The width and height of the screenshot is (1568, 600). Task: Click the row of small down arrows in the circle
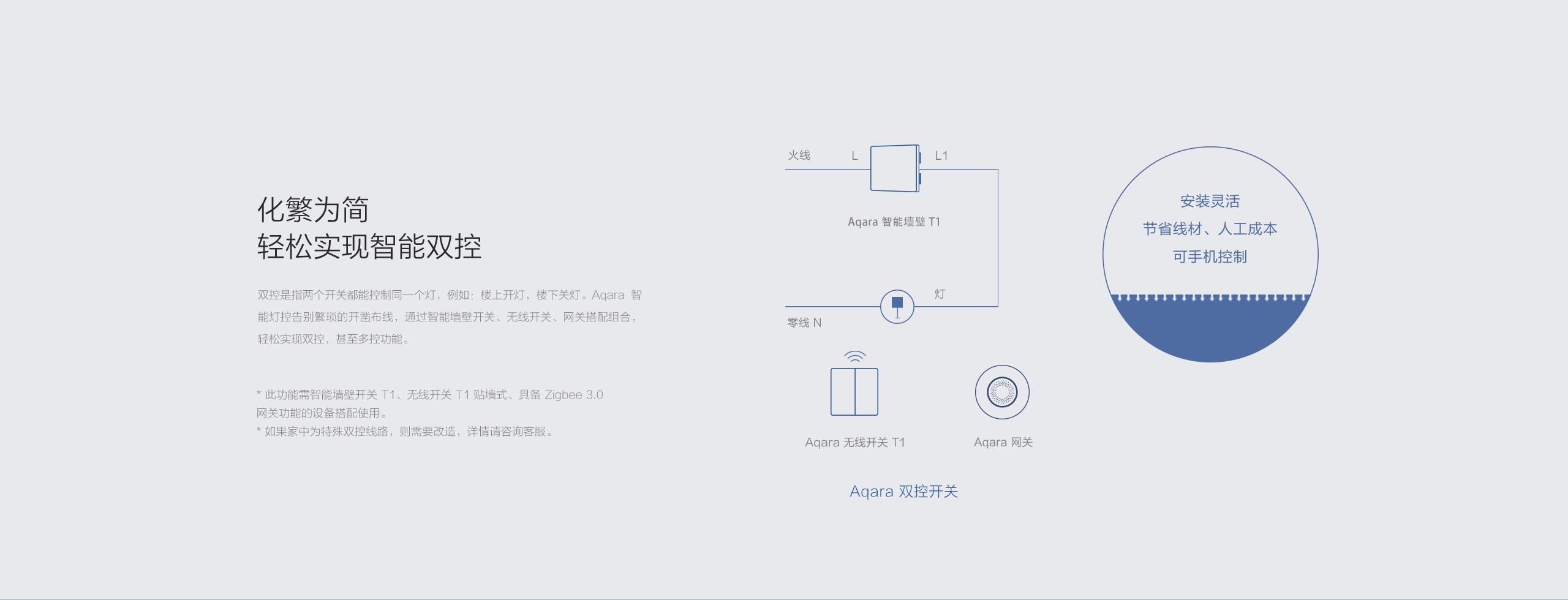coord(1210,298)
